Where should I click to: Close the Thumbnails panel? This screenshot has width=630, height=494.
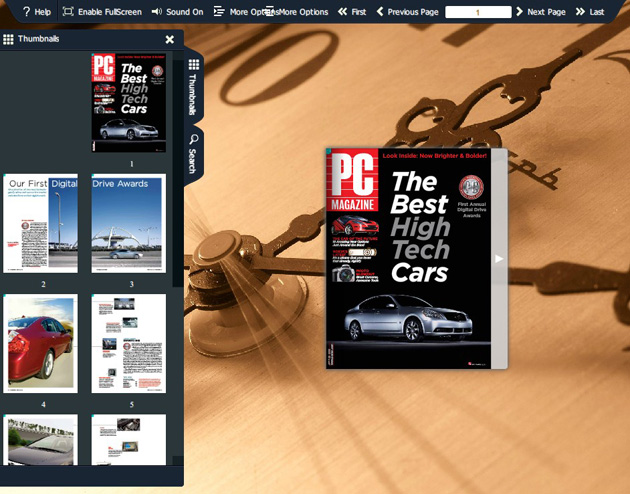[169, 40]
